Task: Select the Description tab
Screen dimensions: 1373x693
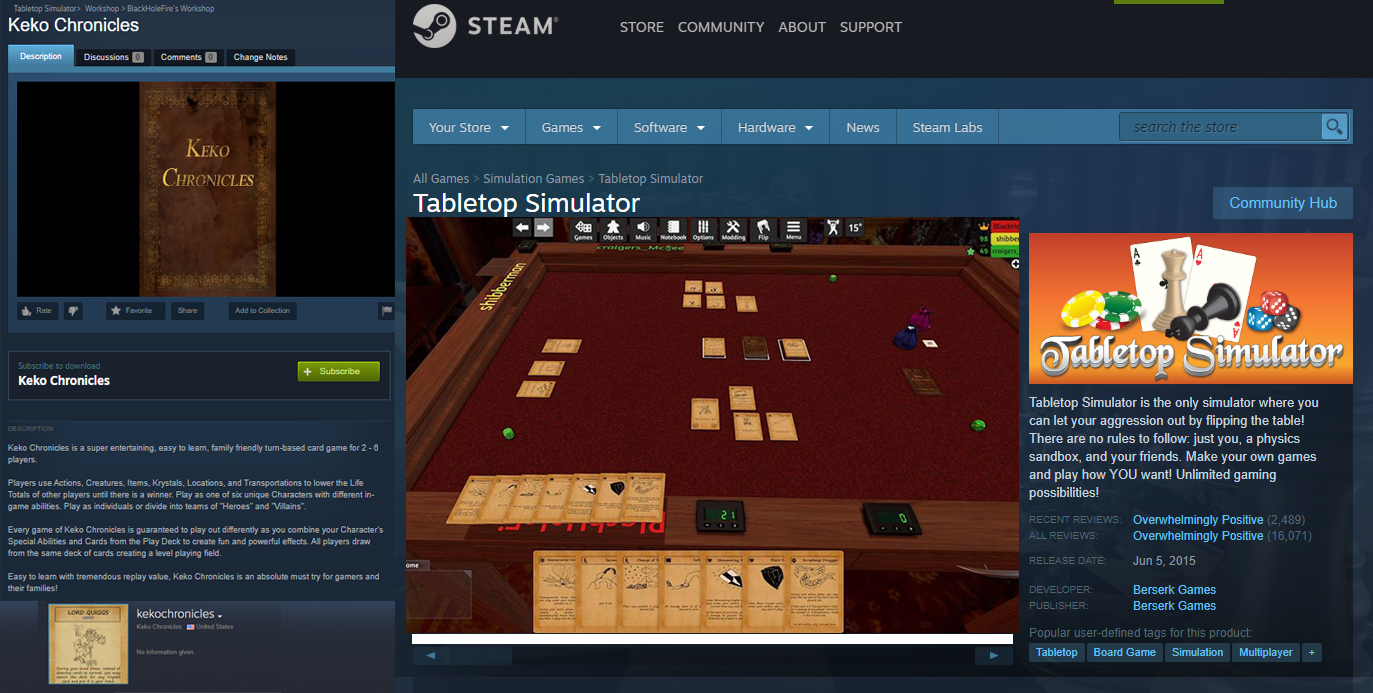Action: click(41, 57)
